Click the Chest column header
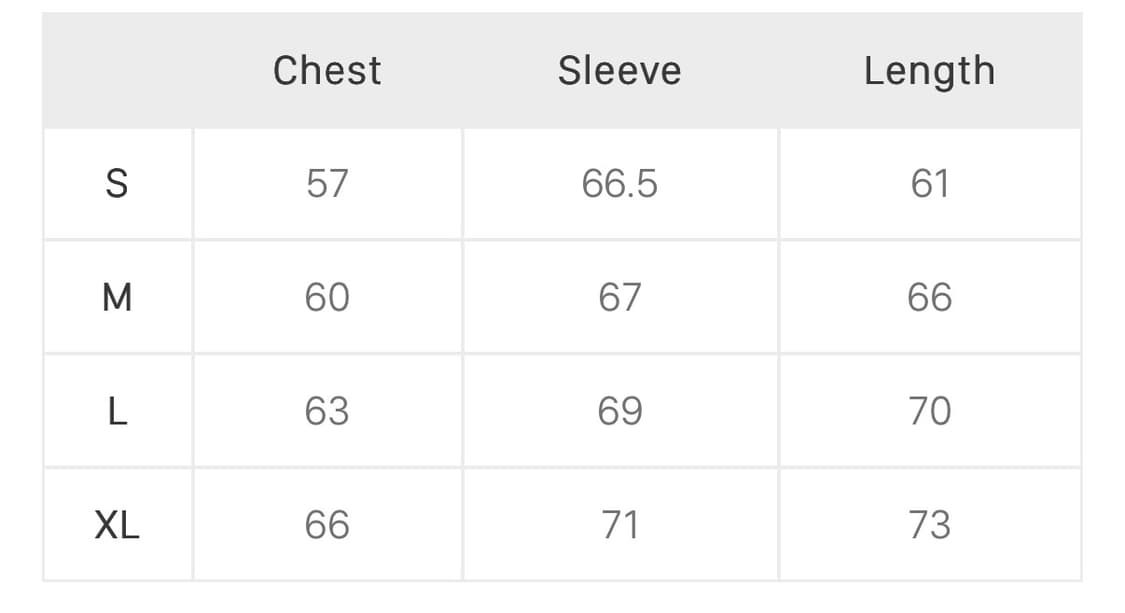 pos(327,71)
